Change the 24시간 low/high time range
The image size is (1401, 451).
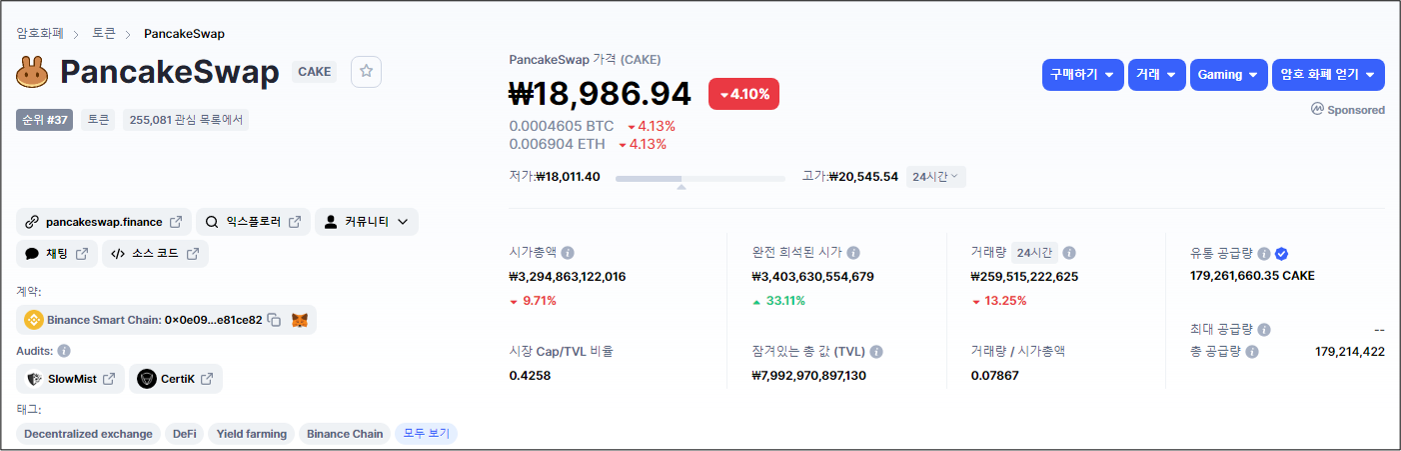pos(936,177)
